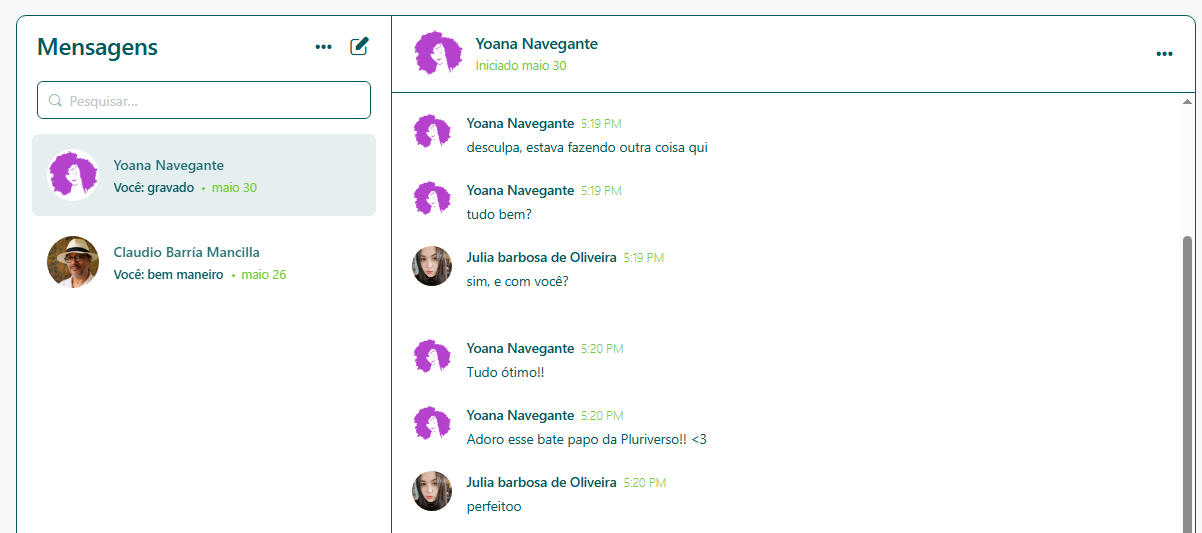Click Julia's avatar beside 'sim, e com você?'

click(x=432, y=267)
